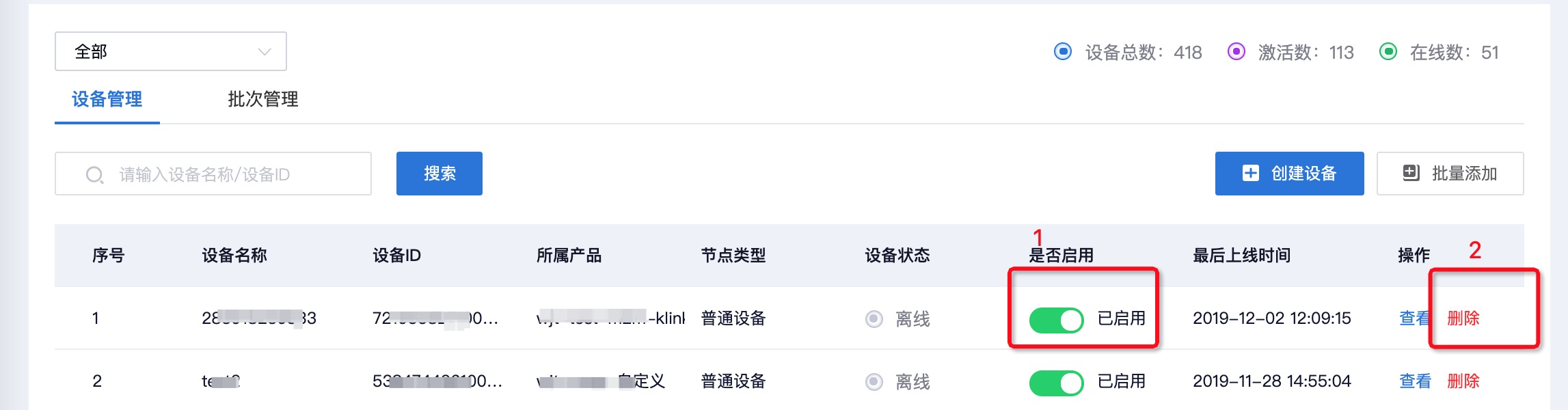Click the plus icon on 创建设备
Image resolution: width=1568 pixels, height=410 pixels.
1250,174
